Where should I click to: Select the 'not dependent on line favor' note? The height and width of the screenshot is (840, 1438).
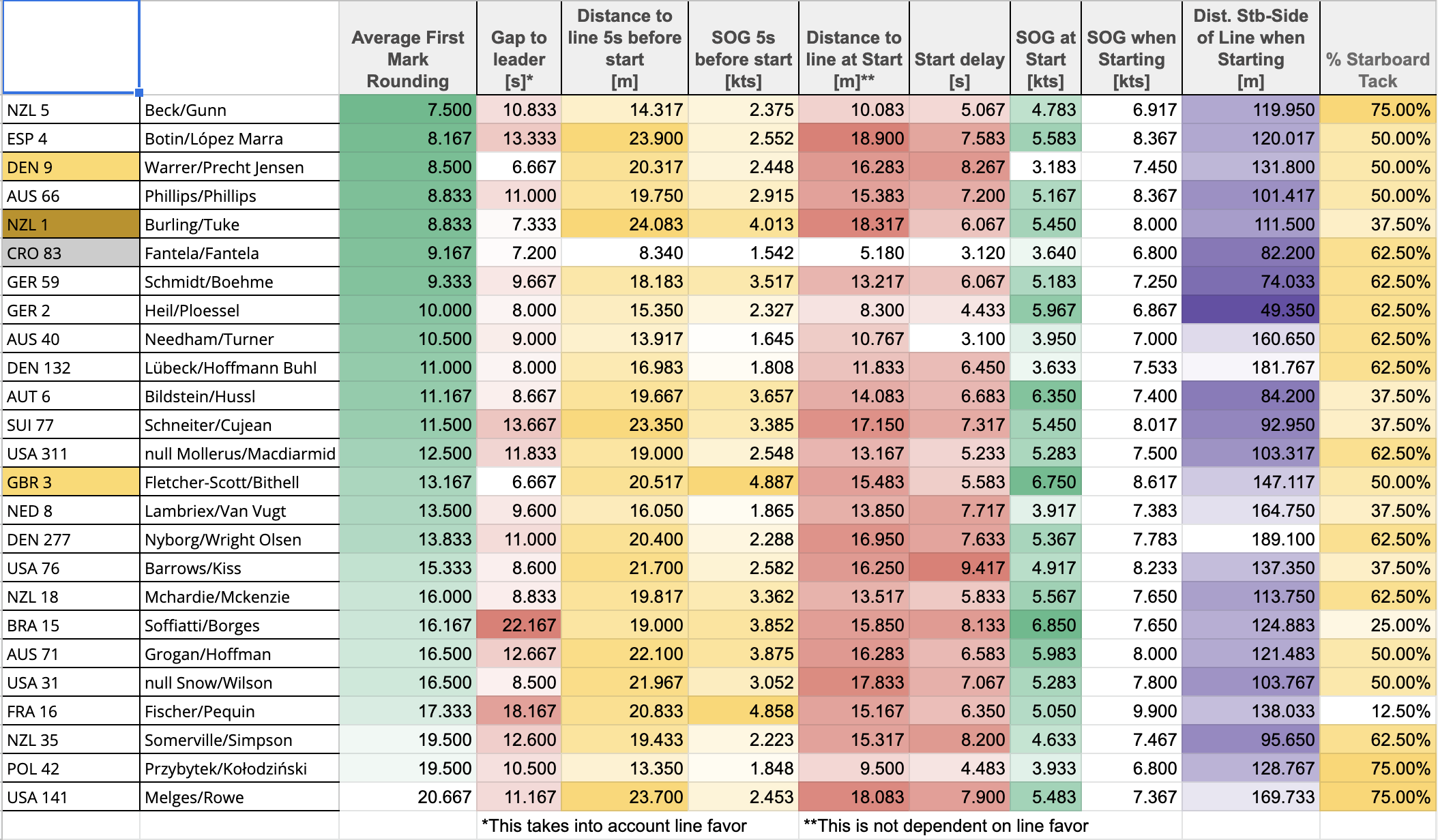[945, 826]
